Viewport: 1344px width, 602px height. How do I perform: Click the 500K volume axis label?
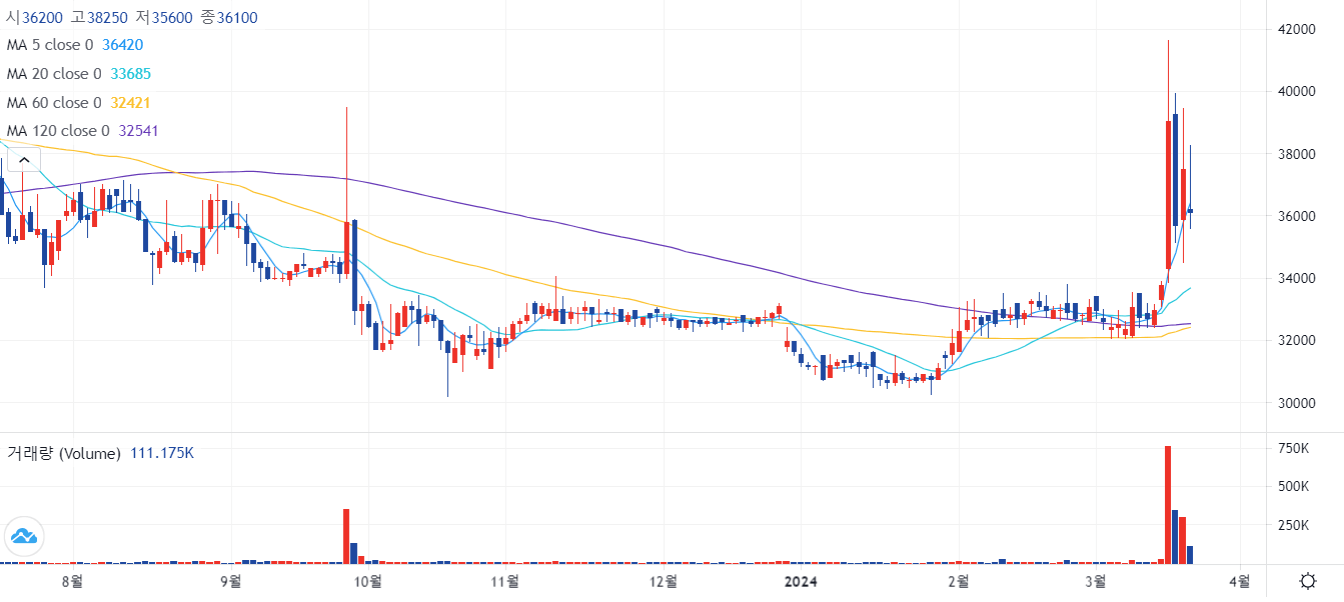1294,487
